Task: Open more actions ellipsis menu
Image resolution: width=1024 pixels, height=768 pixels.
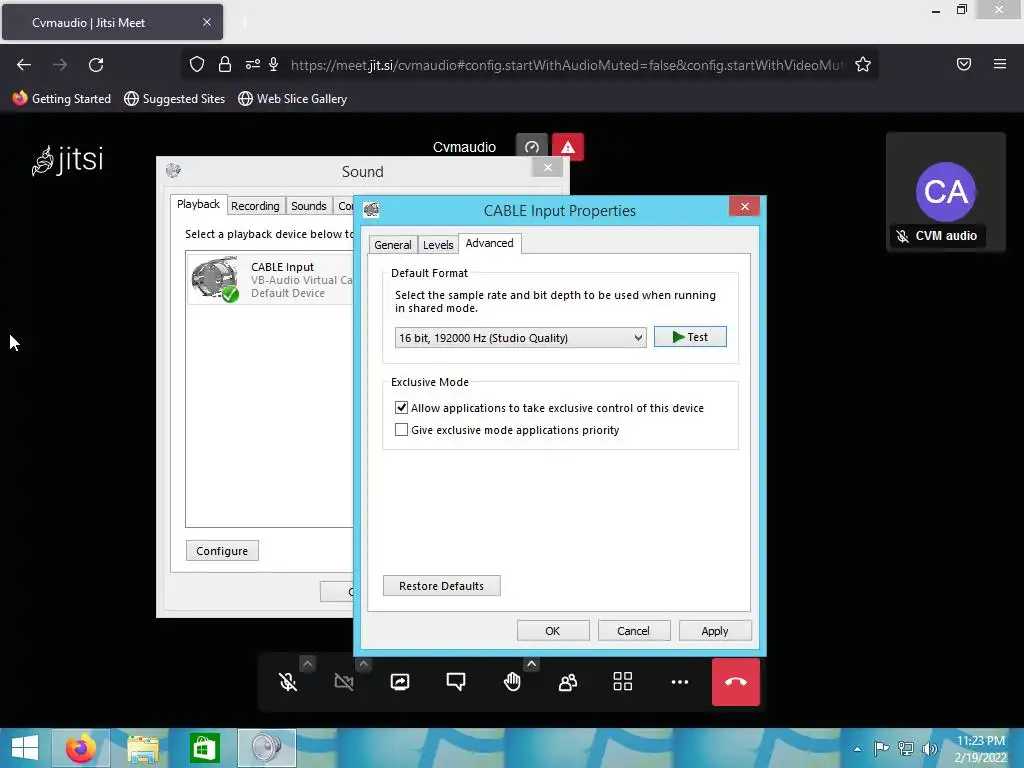Action: tap(680, 682)
